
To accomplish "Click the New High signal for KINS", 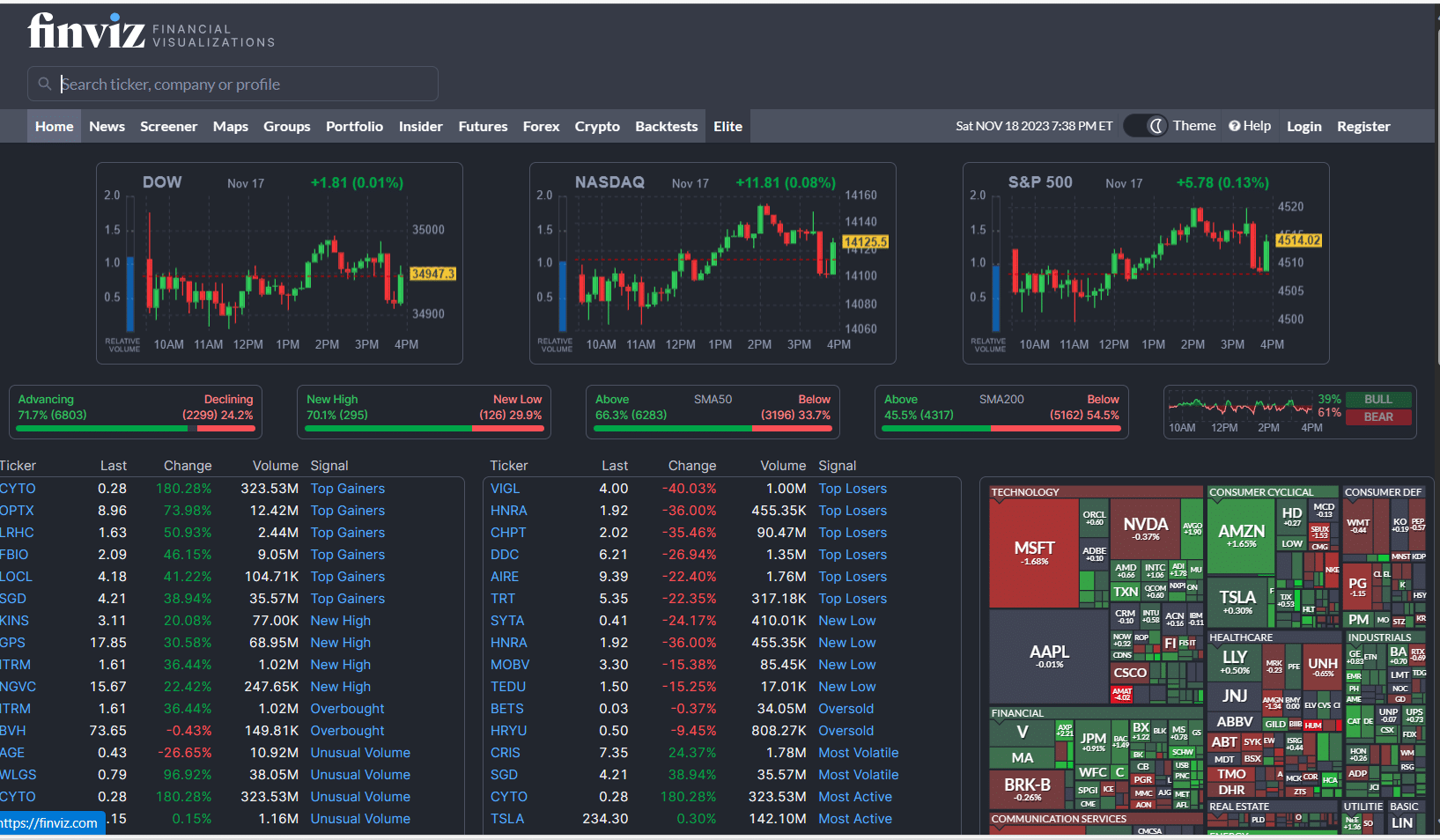I will (x=341, y=621).
